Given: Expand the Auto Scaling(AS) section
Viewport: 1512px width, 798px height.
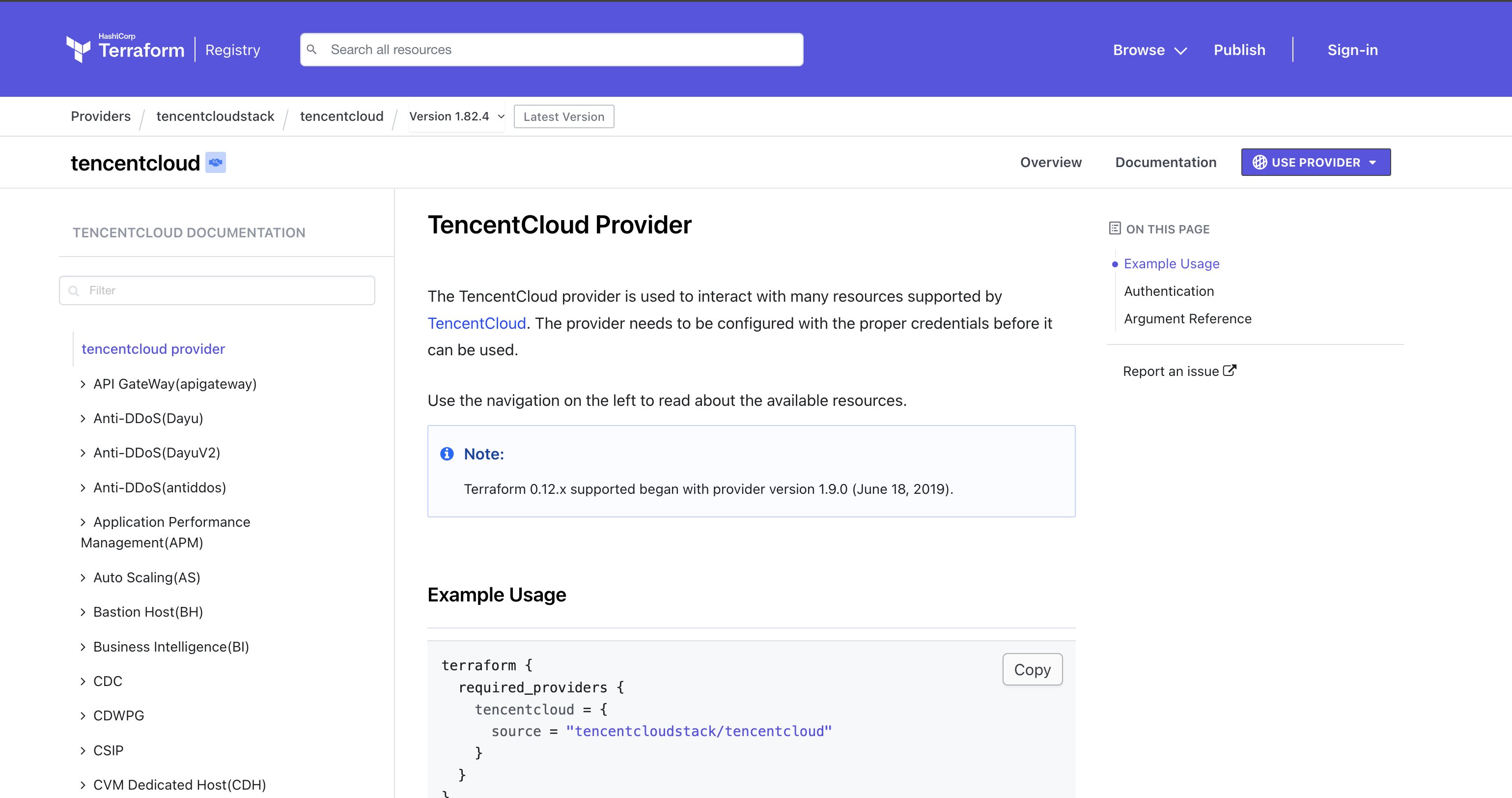Looking at the screenshot, I should click(x=141, y=577).
